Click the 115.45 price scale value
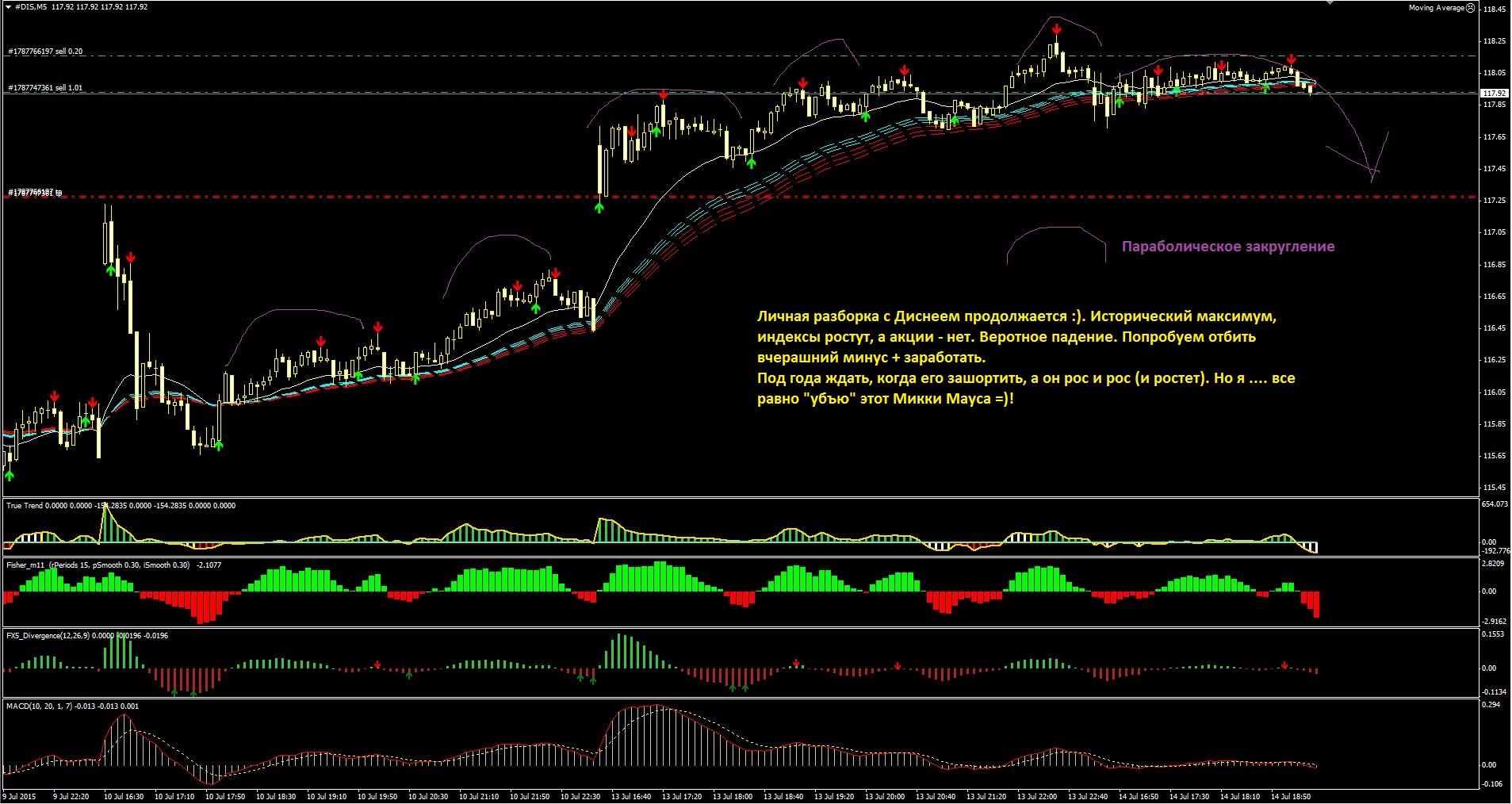Screen dimensions: 1512x804 point(1494,488)
